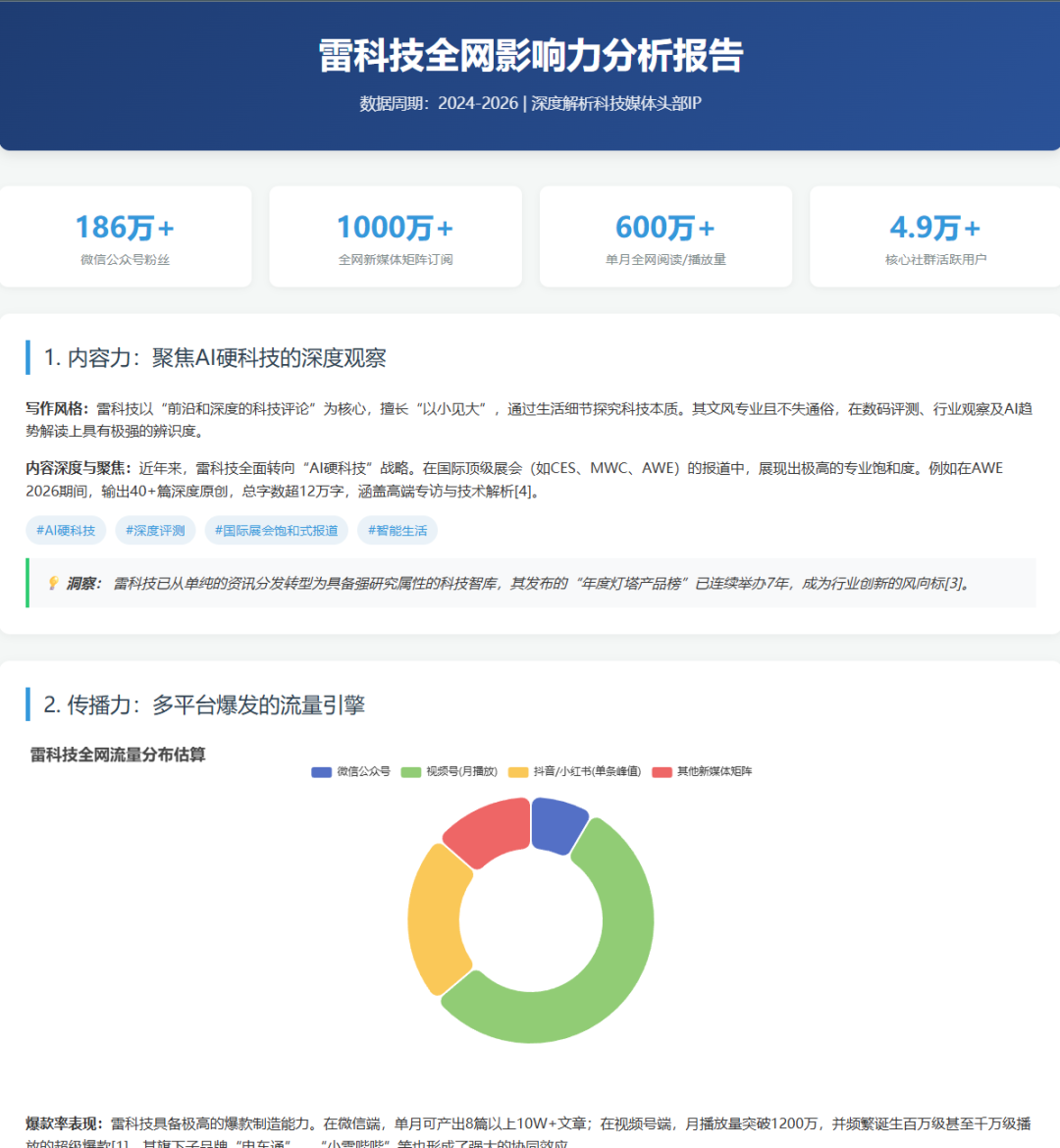Click the 1000万+ 全网新媒体矩阵订阅 card
The height and width of the screenshot is (1148, 1060).
click(x=396, y=236)
